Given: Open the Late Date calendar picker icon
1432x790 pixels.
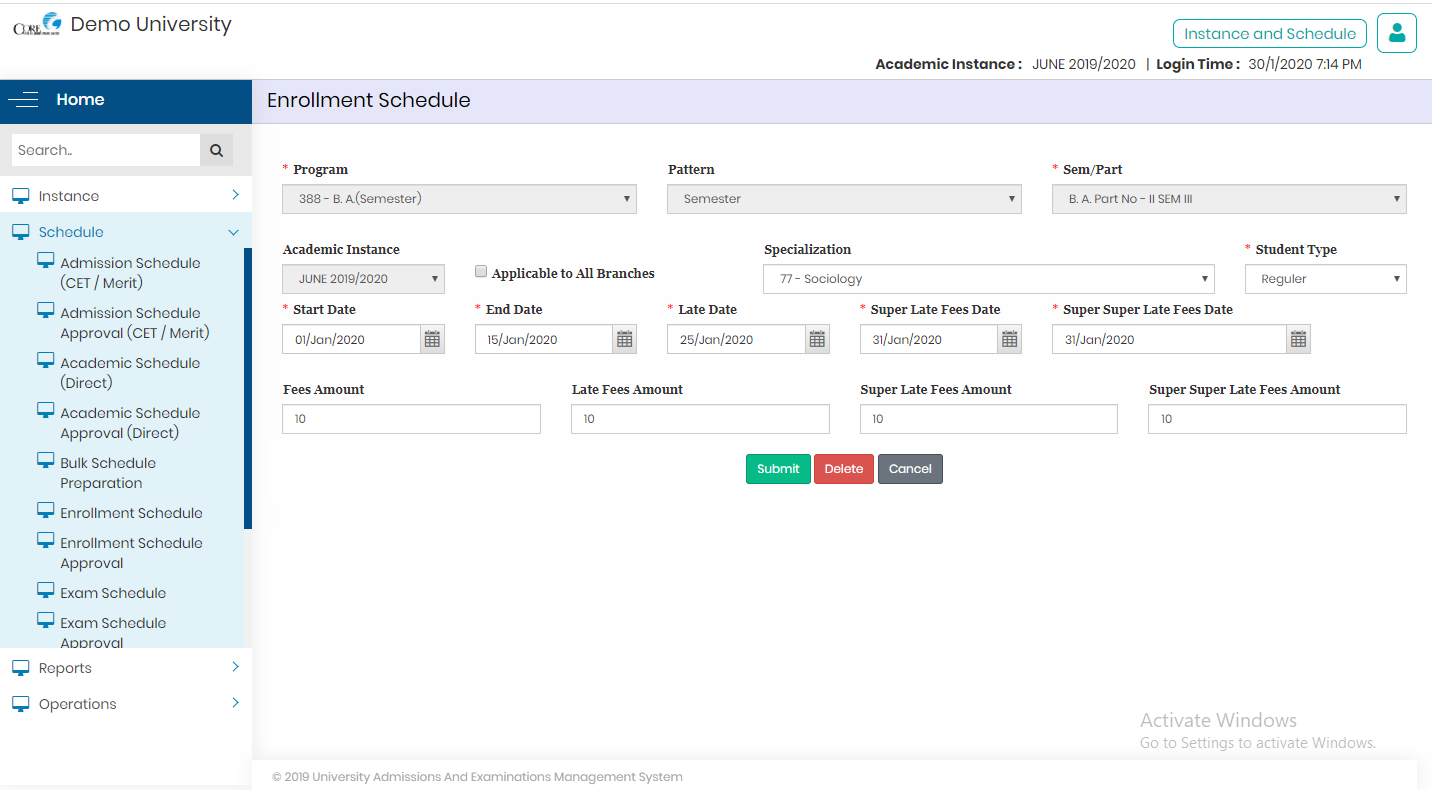Looking at the screenshot, I should click(817, 340).
